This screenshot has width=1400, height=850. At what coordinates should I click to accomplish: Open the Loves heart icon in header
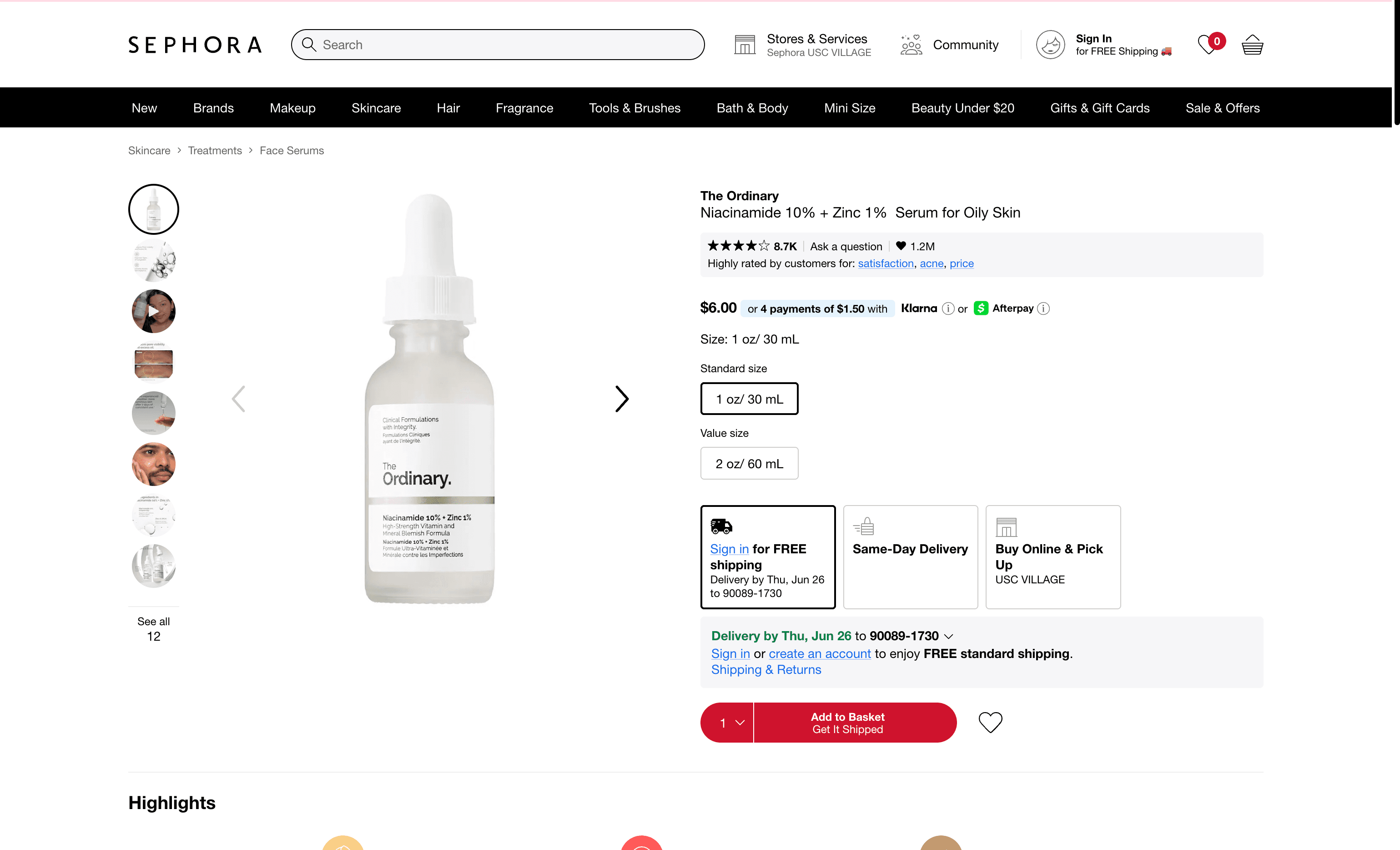click(1207, 45)
